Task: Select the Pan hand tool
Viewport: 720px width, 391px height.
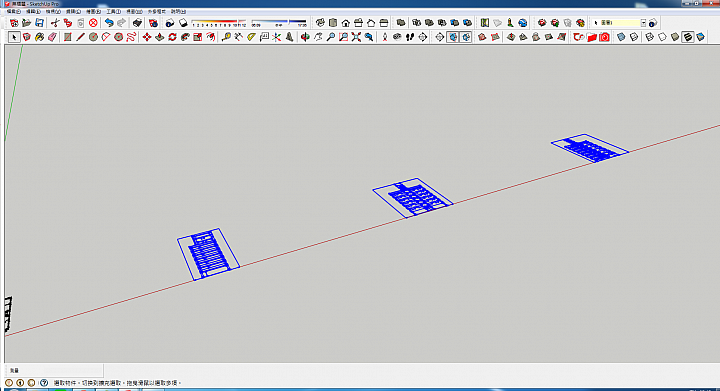Action: tap(318, 37)
